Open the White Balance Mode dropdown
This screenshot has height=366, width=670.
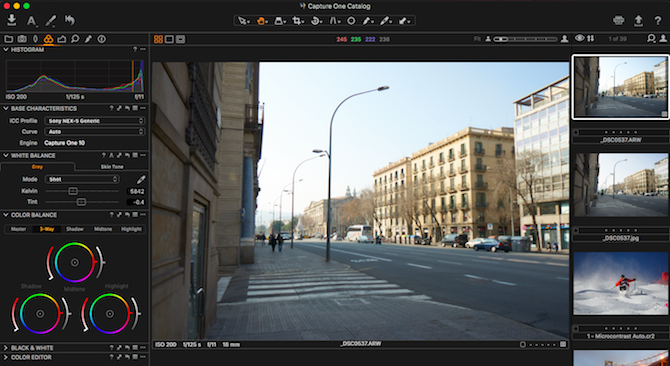pos(82,179)
